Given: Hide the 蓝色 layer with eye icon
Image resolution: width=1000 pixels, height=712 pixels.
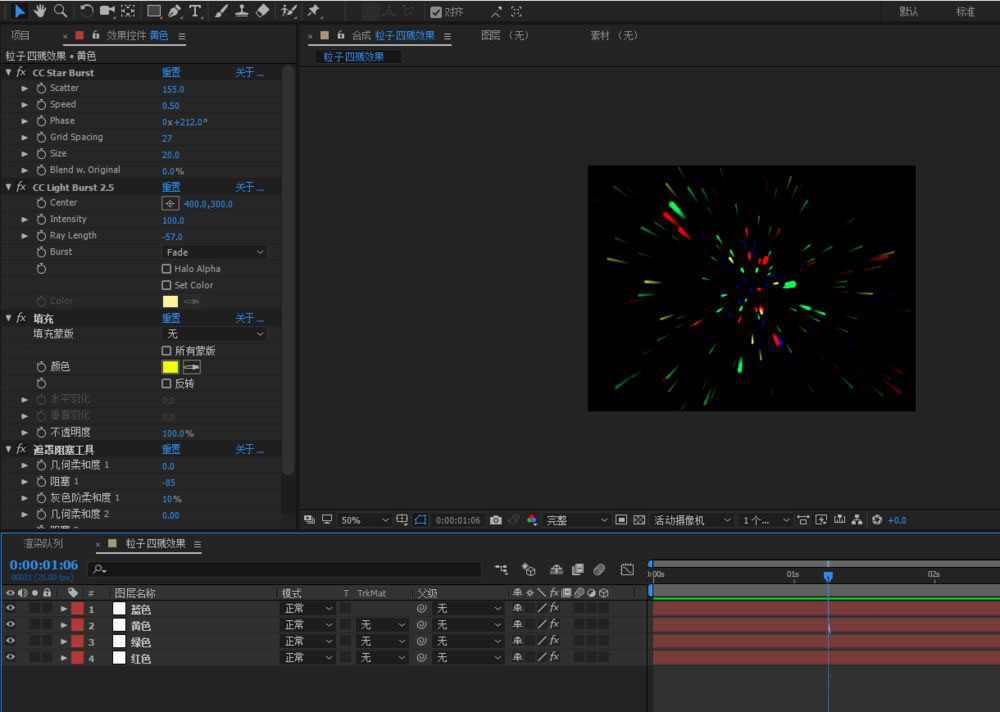Looking at the screenshot, I should point(10,609).
